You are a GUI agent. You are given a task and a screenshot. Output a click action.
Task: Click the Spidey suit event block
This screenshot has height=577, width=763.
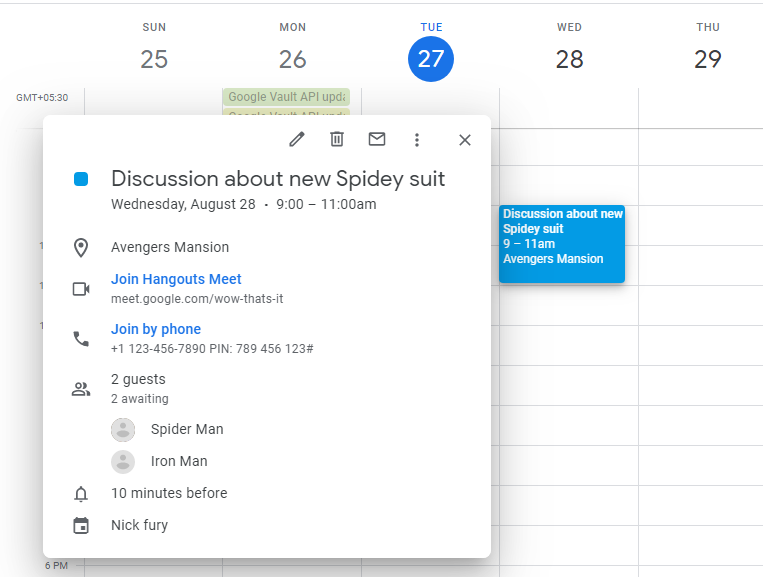click(562, 243)
